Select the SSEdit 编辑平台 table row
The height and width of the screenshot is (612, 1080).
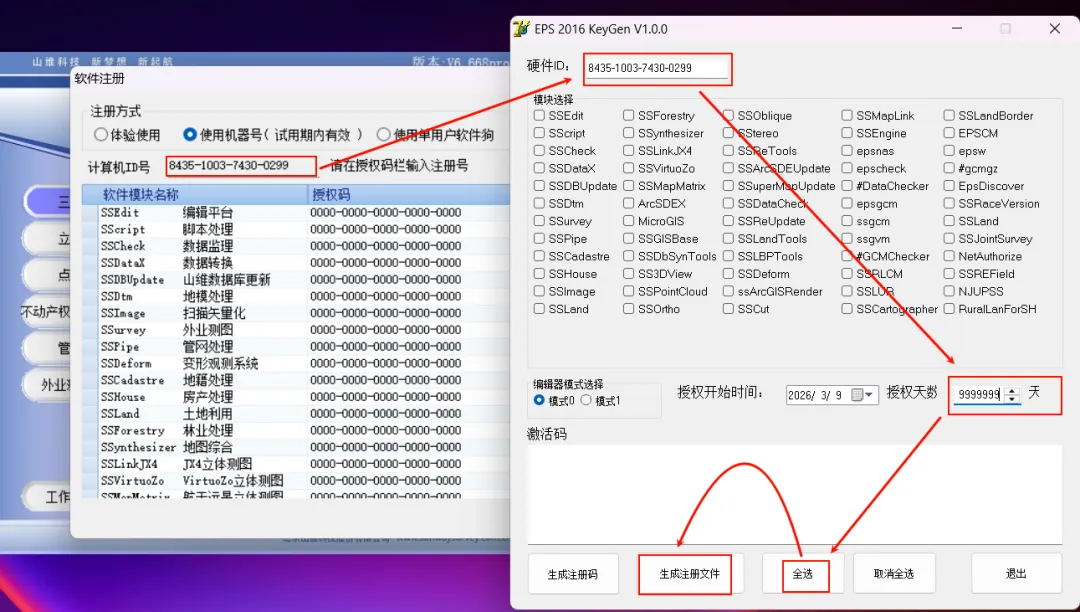296,213
